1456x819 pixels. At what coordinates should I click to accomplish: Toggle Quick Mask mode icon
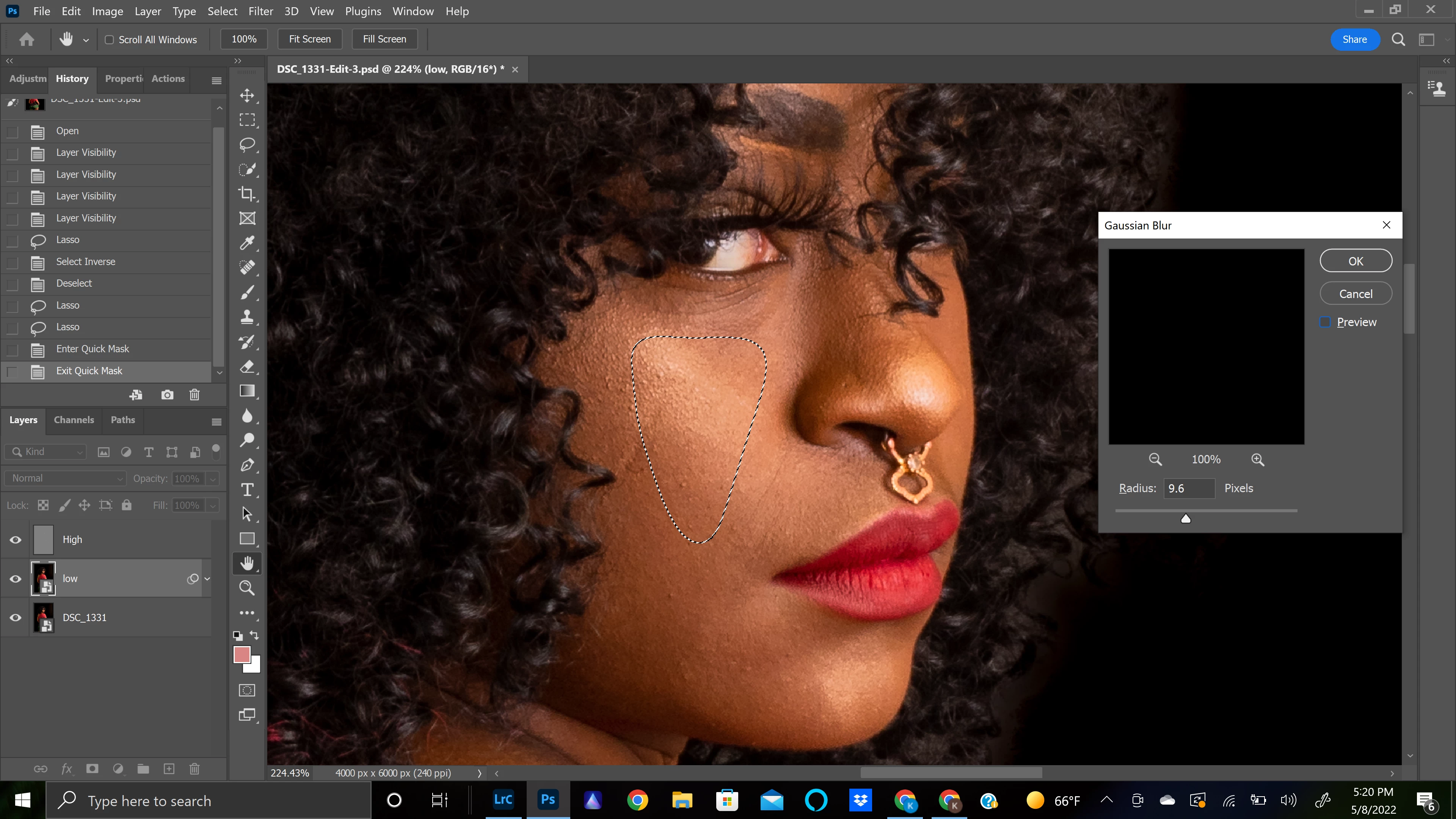[247, 690]
